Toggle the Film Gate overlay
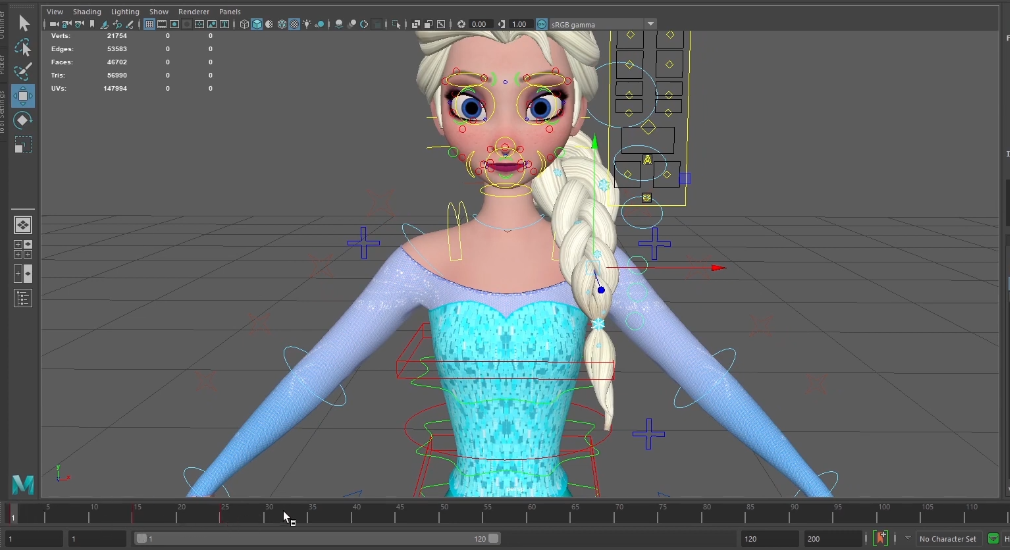 tap(162, 24)
